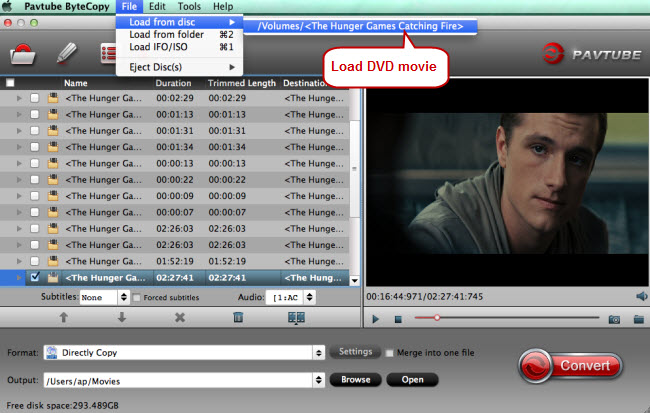
Task: Stop the preview playback
Action: point(398,319)
